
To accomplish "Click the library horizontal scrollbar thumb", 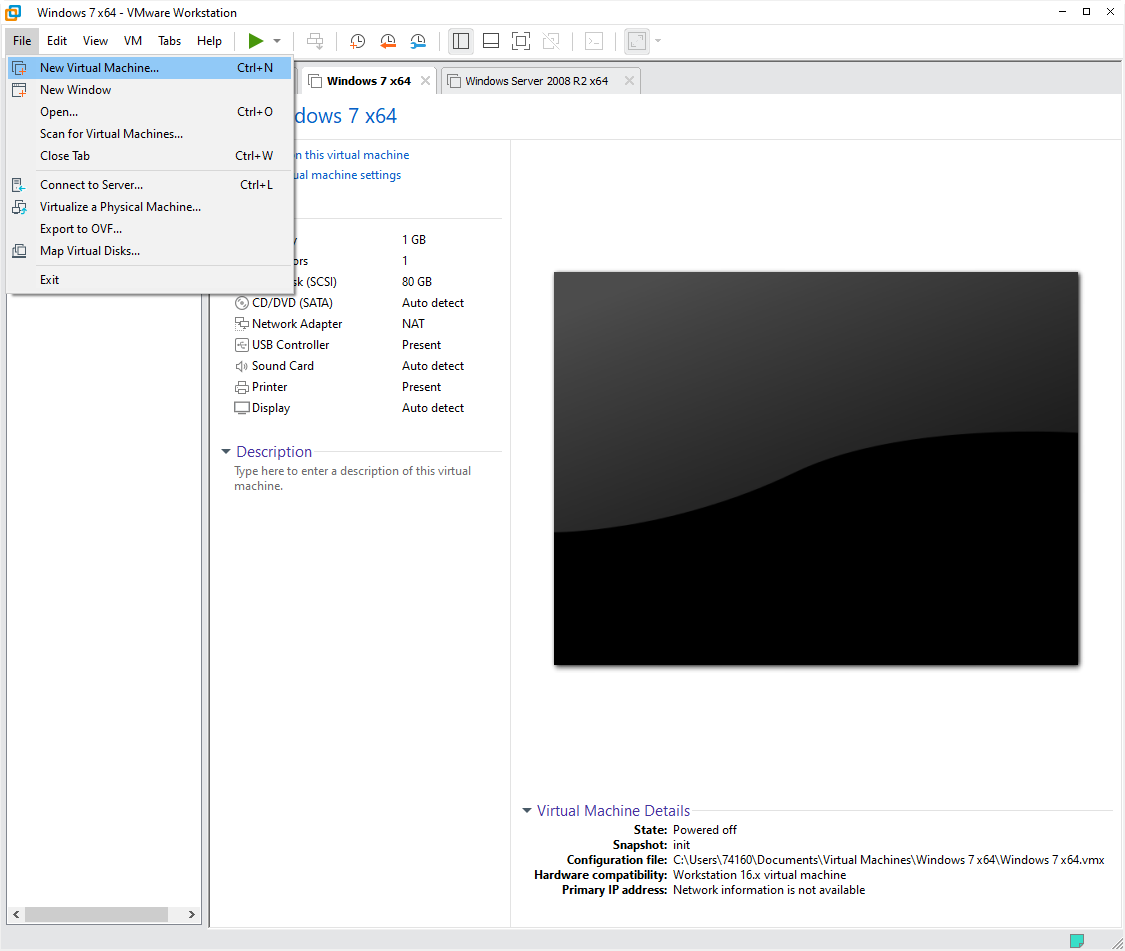I will (97, 914).
